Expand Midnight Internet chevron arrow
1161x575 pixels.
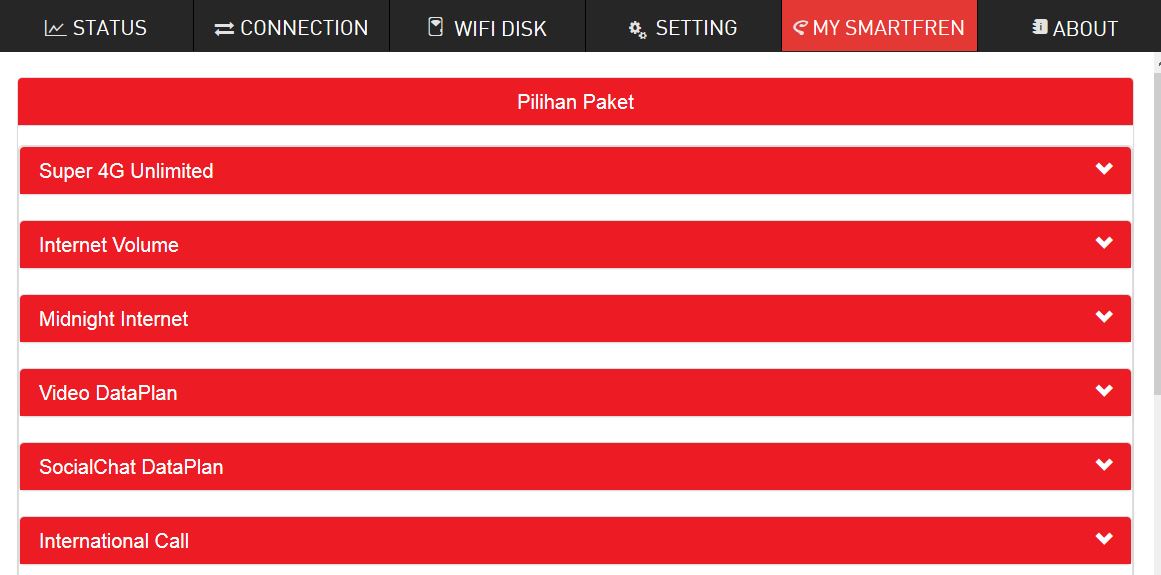pyautogui.click(x=1104, y=317)
